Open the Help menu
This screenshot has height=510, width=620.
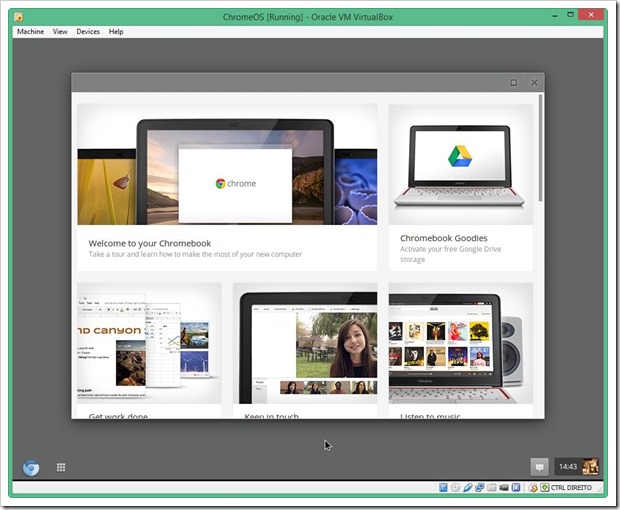pos(116,32)
